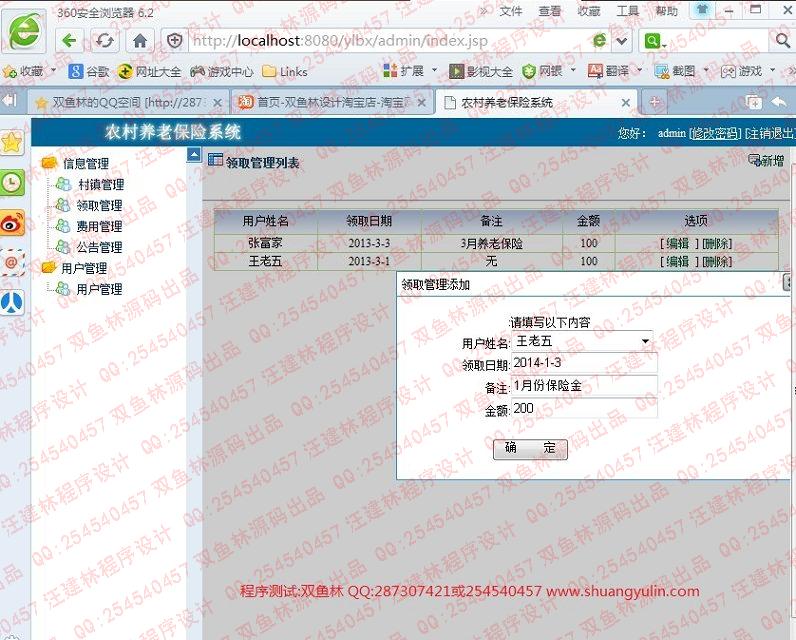
Task: Click the address bar URL field
Action: (386, 41)
